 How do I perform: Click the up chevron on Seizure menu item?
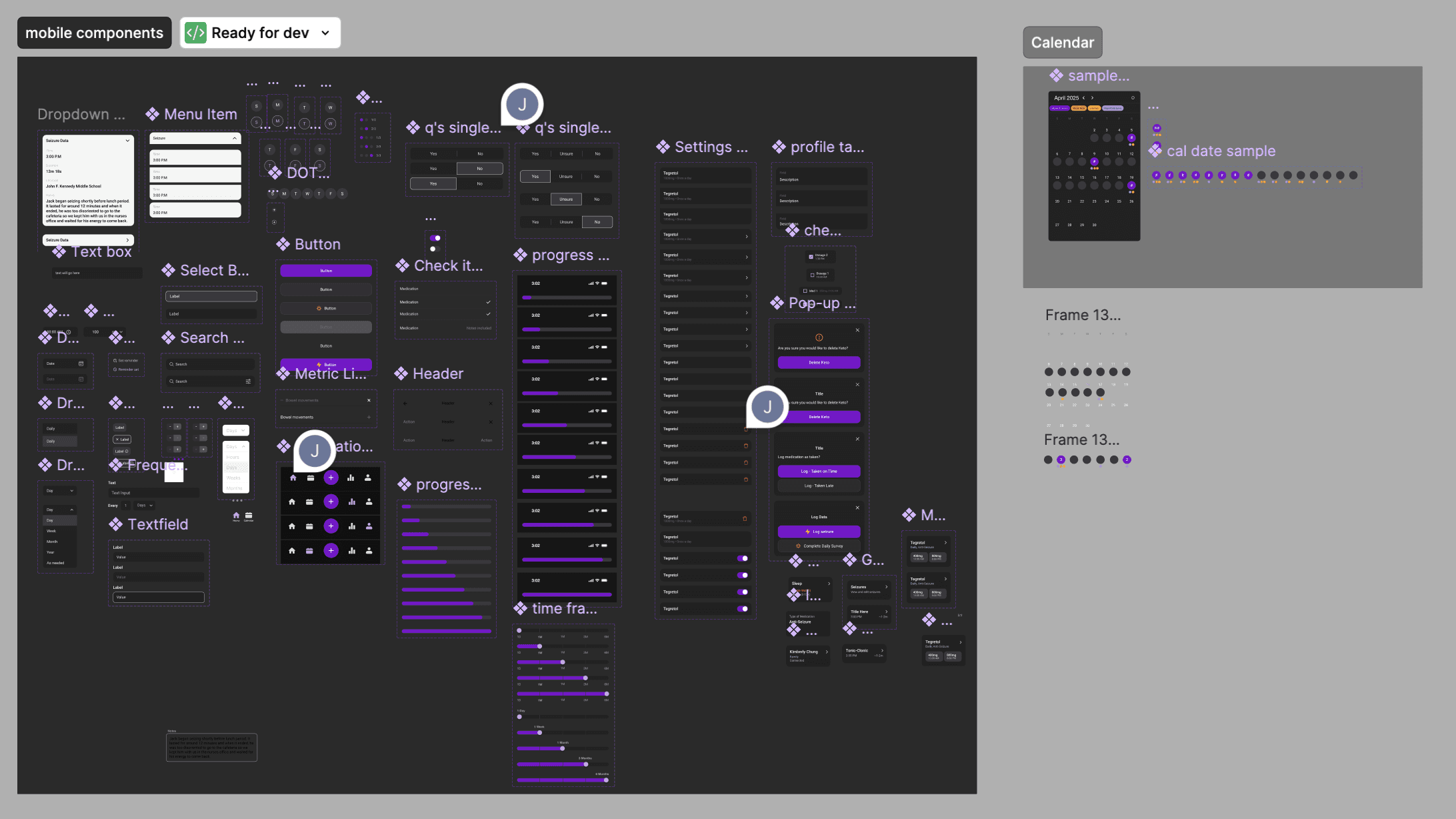click(235, 138)
